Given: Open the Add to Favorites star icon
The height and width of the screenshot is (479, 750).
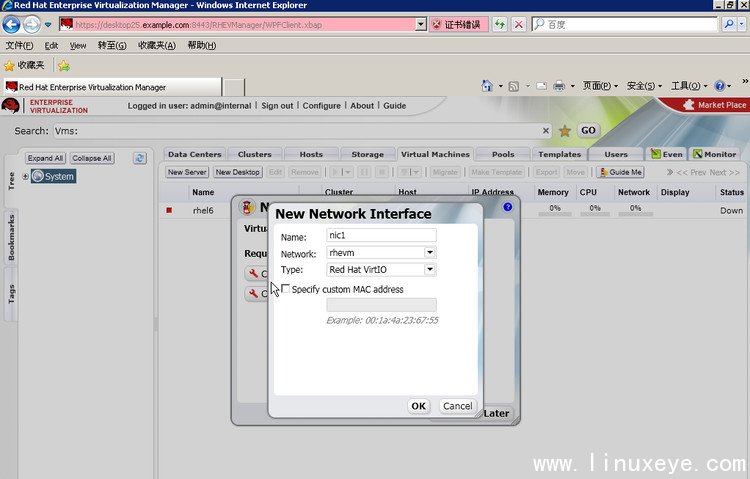Looking at the screenshot, I should (64, 66).
